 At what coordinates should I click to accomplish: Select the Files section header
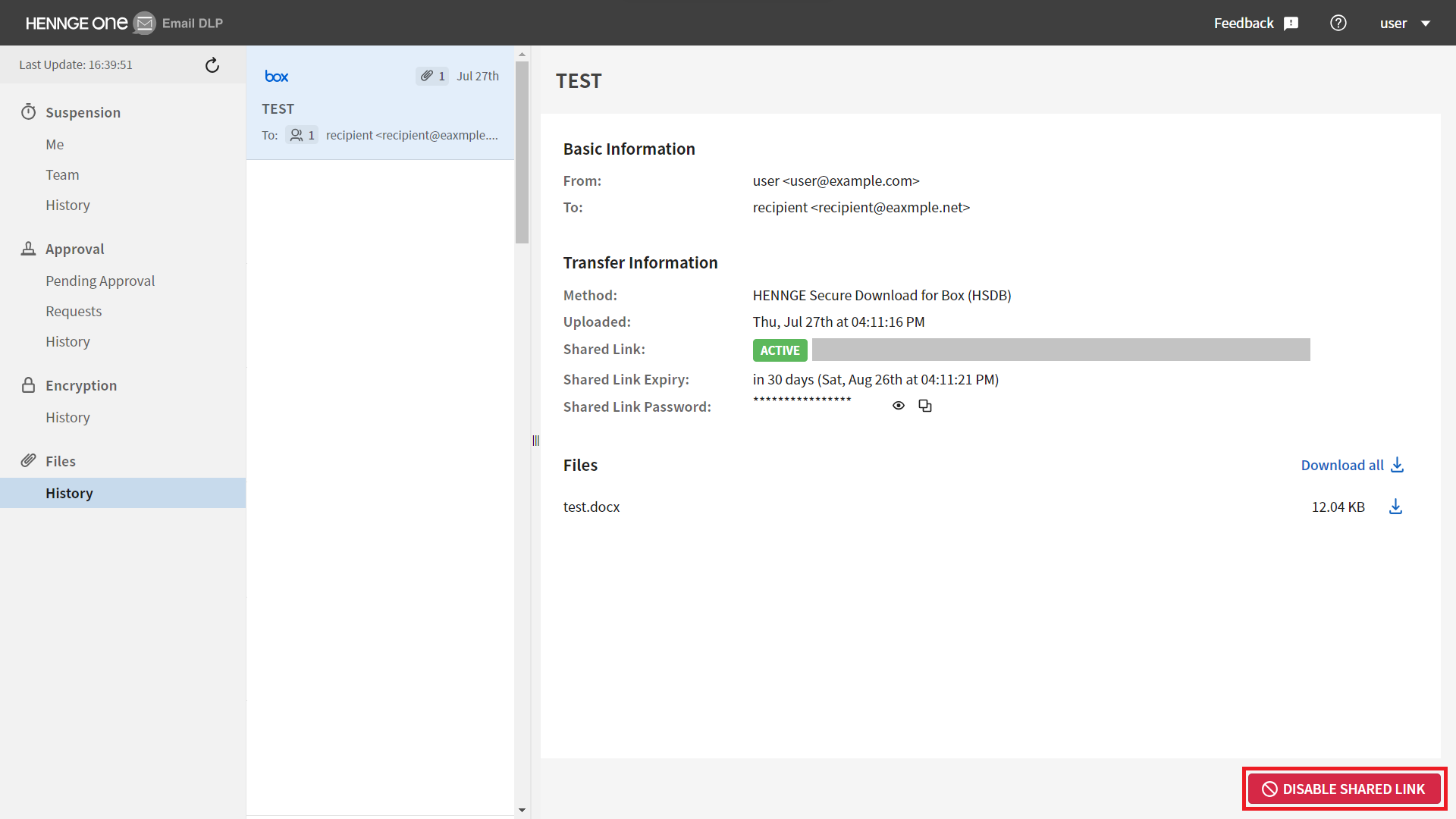click(x=61, y=461)
